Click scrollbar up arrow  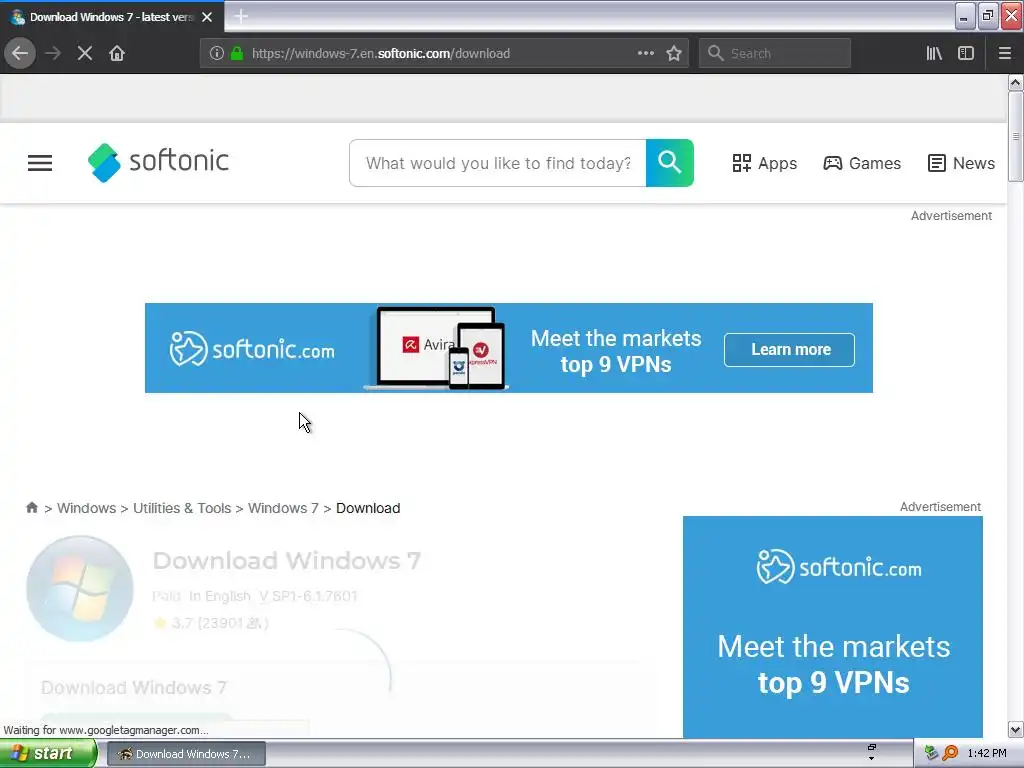tap(1015, 82)
